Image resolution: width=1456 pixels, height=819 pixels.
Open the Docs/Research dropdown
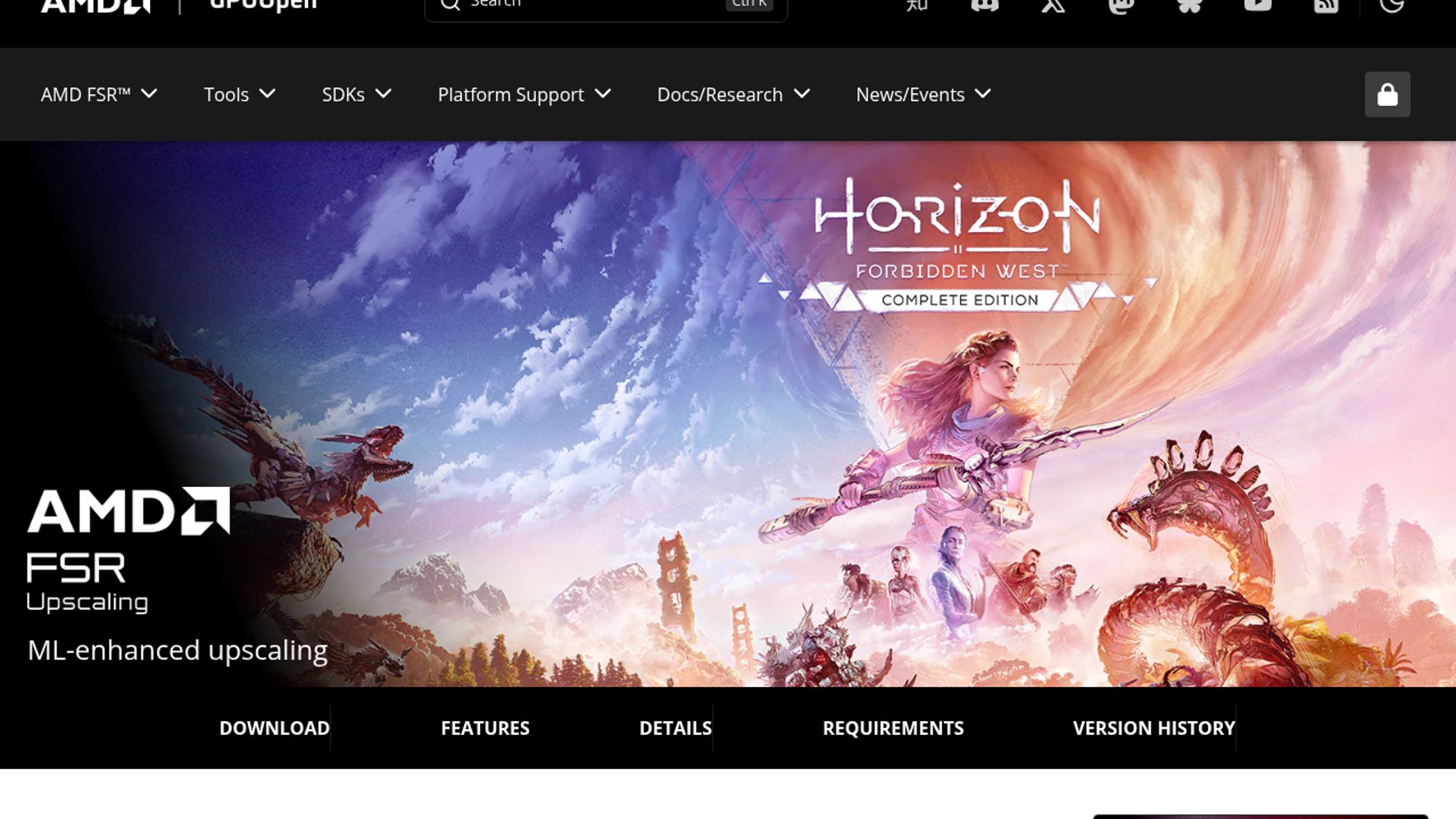(x=733, y=94)
